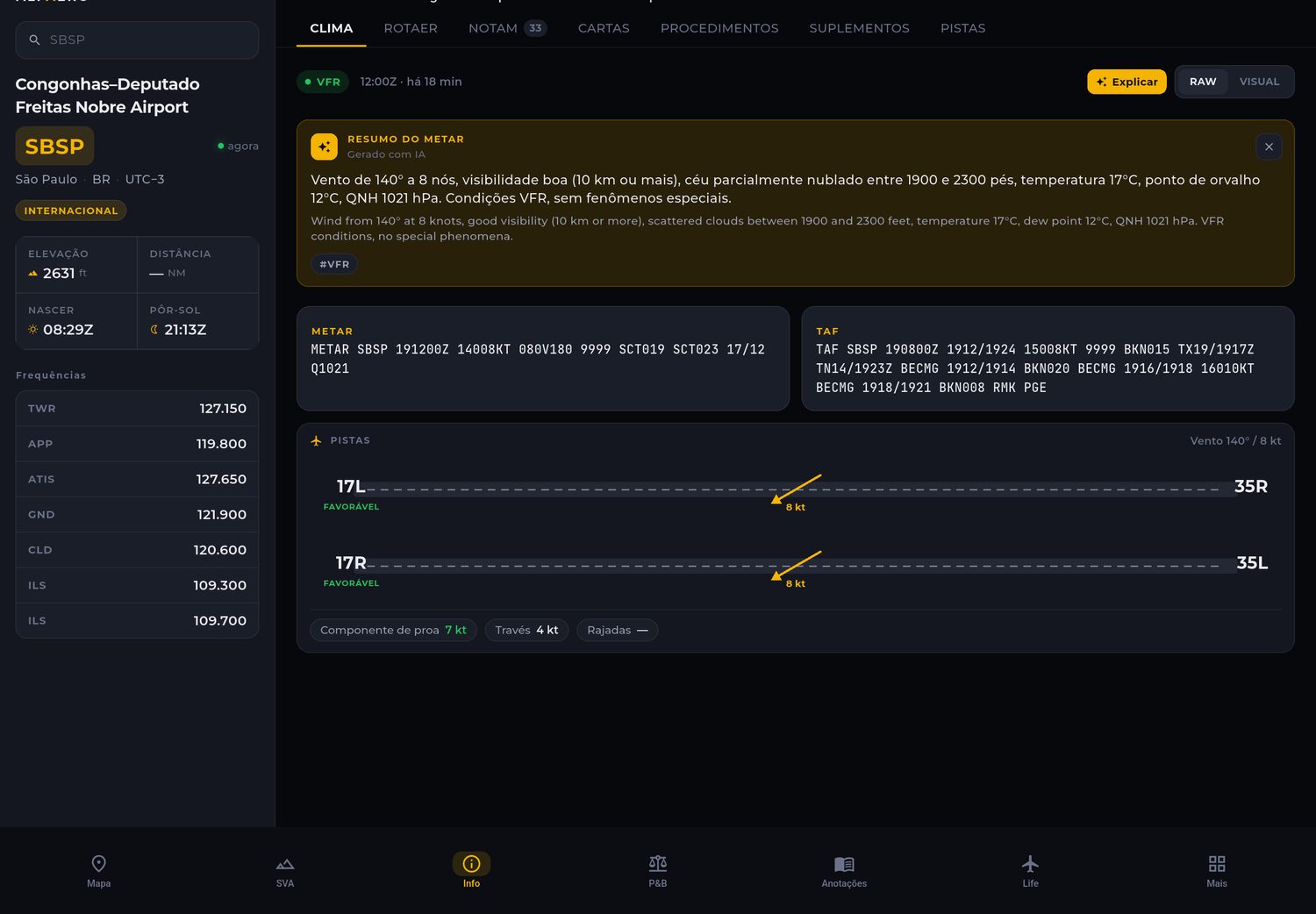Select the Info icon in bottom bar
Image resolution: width=1316 pixels, height=914 pixels.
click(x=471, y=864)
